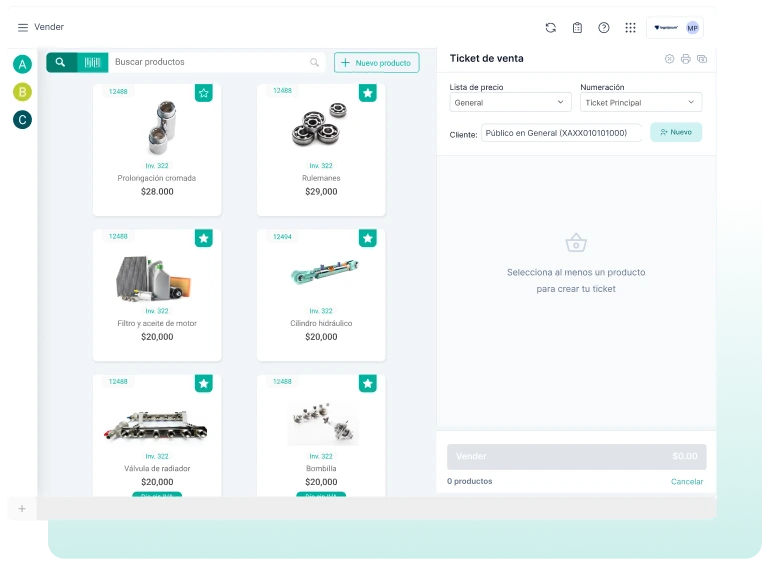Click the Cilindro hidráulico product name
771x569 pixels.
tap(321, 323)
